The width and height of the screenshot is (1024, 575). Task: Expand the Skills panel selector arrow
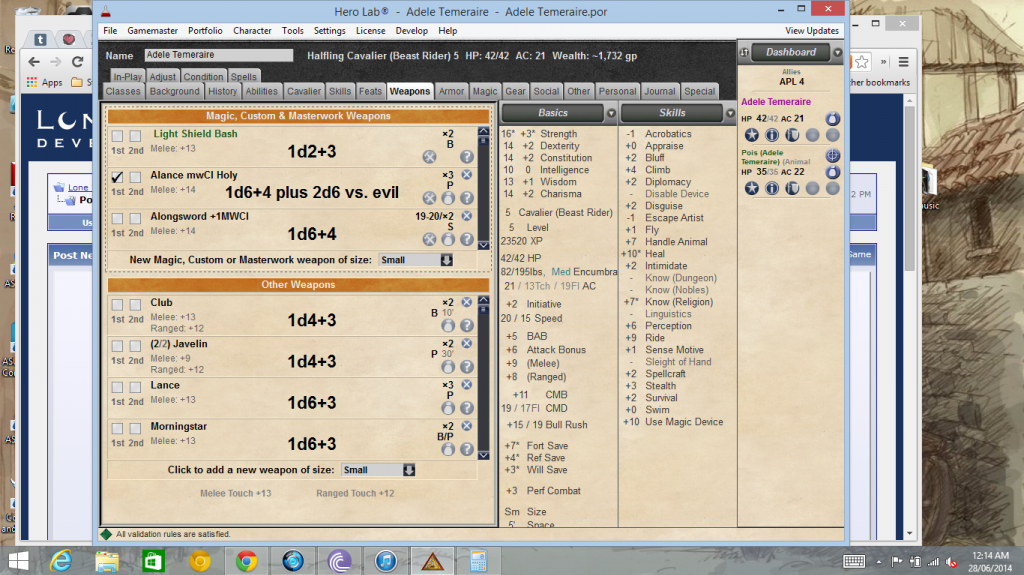pos(730,113)
